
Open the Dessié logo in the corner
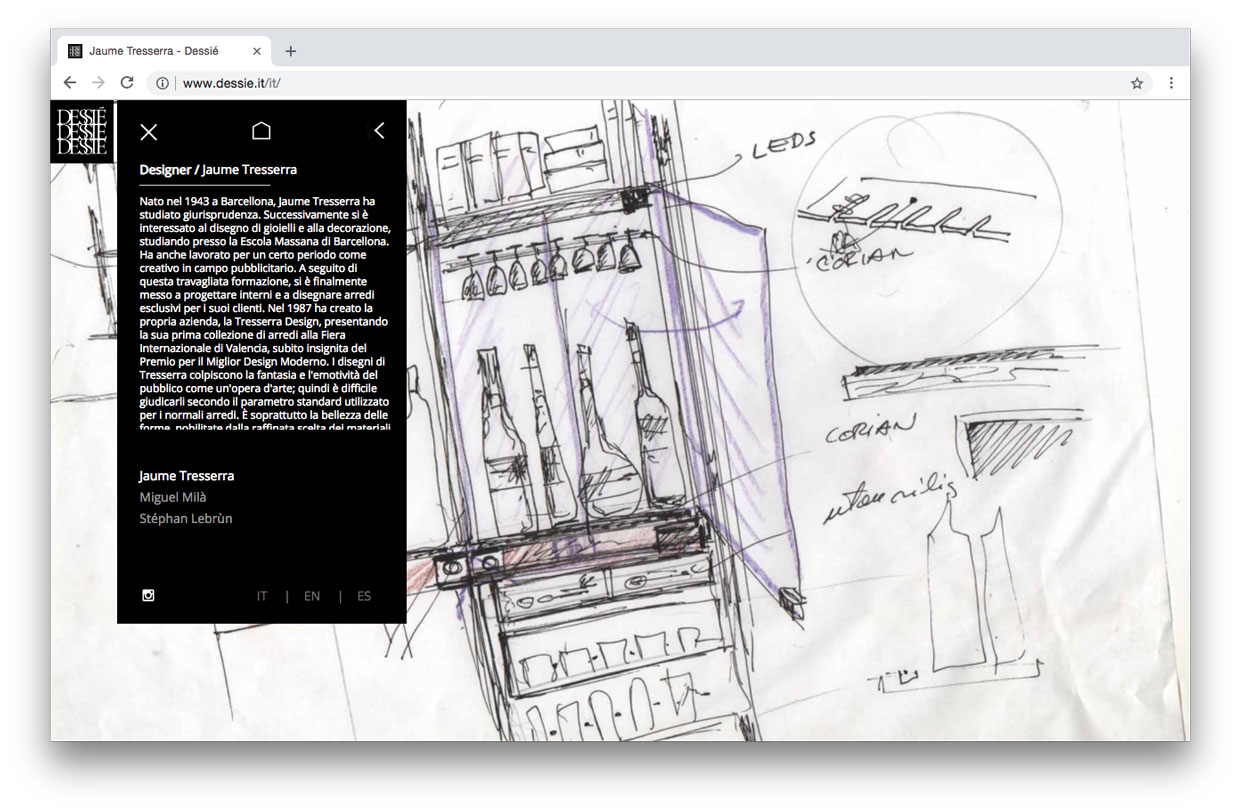[x=83, y=131]
